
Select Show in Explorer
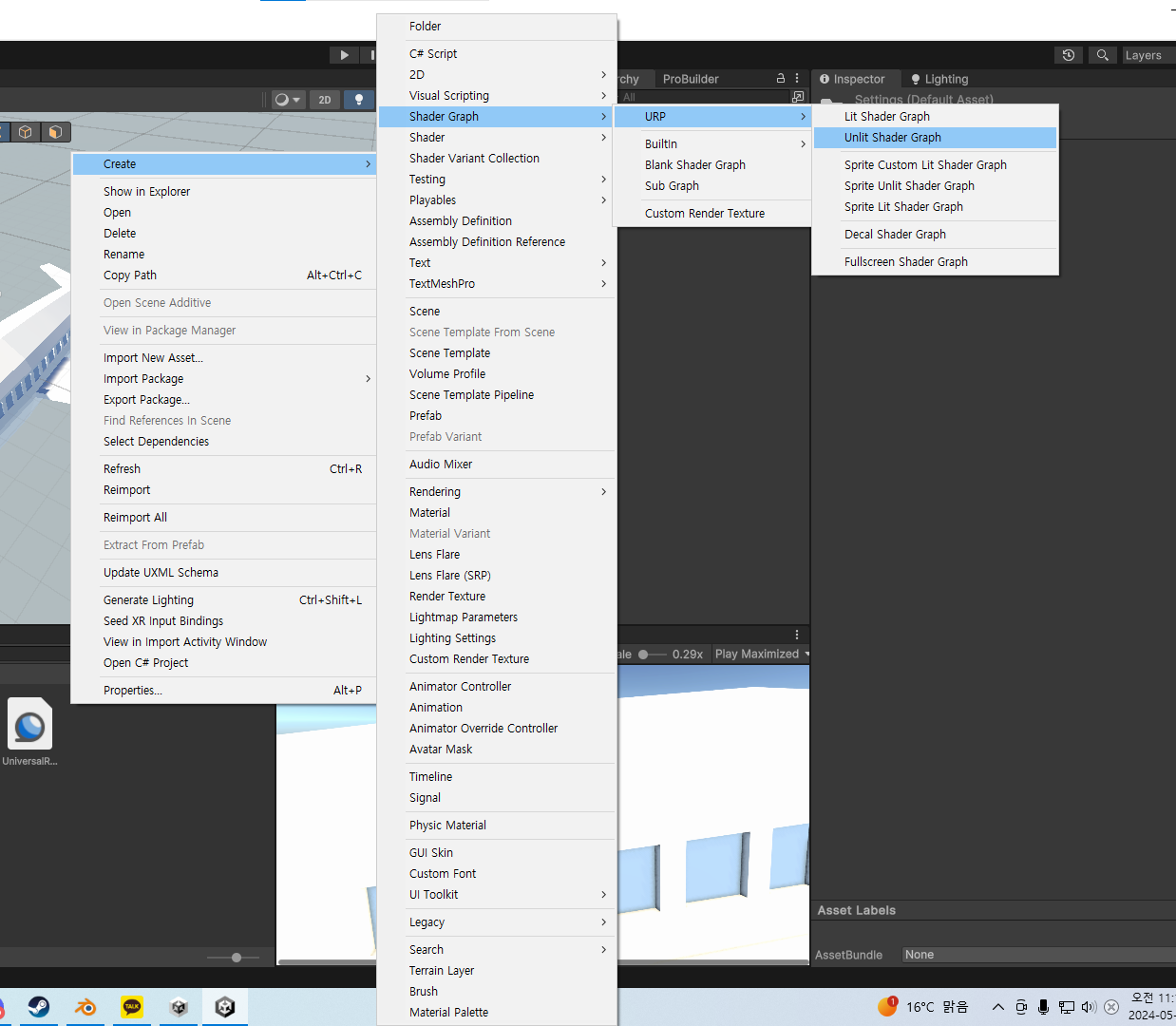click(224, 192)
